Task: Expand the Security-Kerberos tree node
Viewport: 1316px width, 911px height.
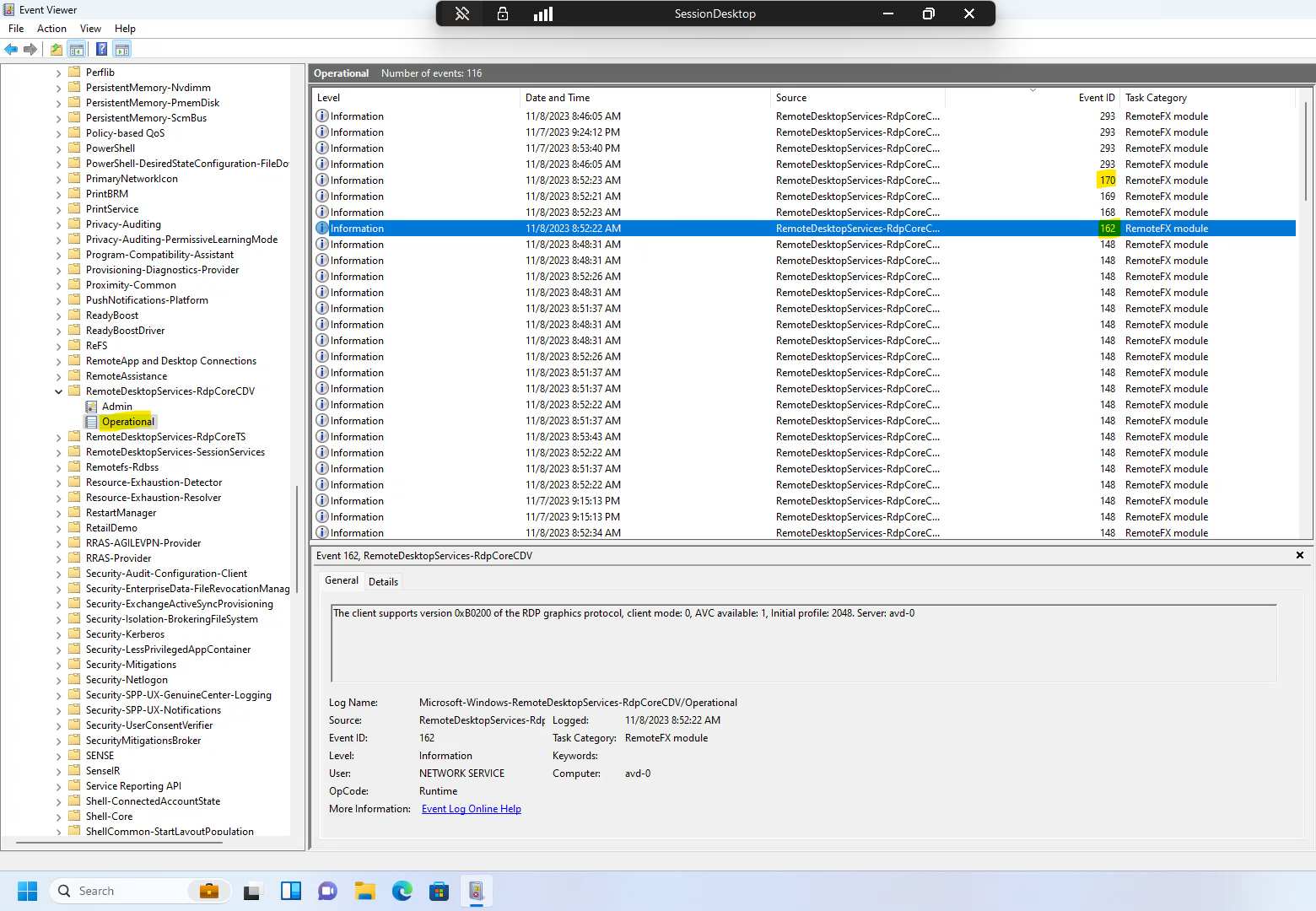Action: 58,634
